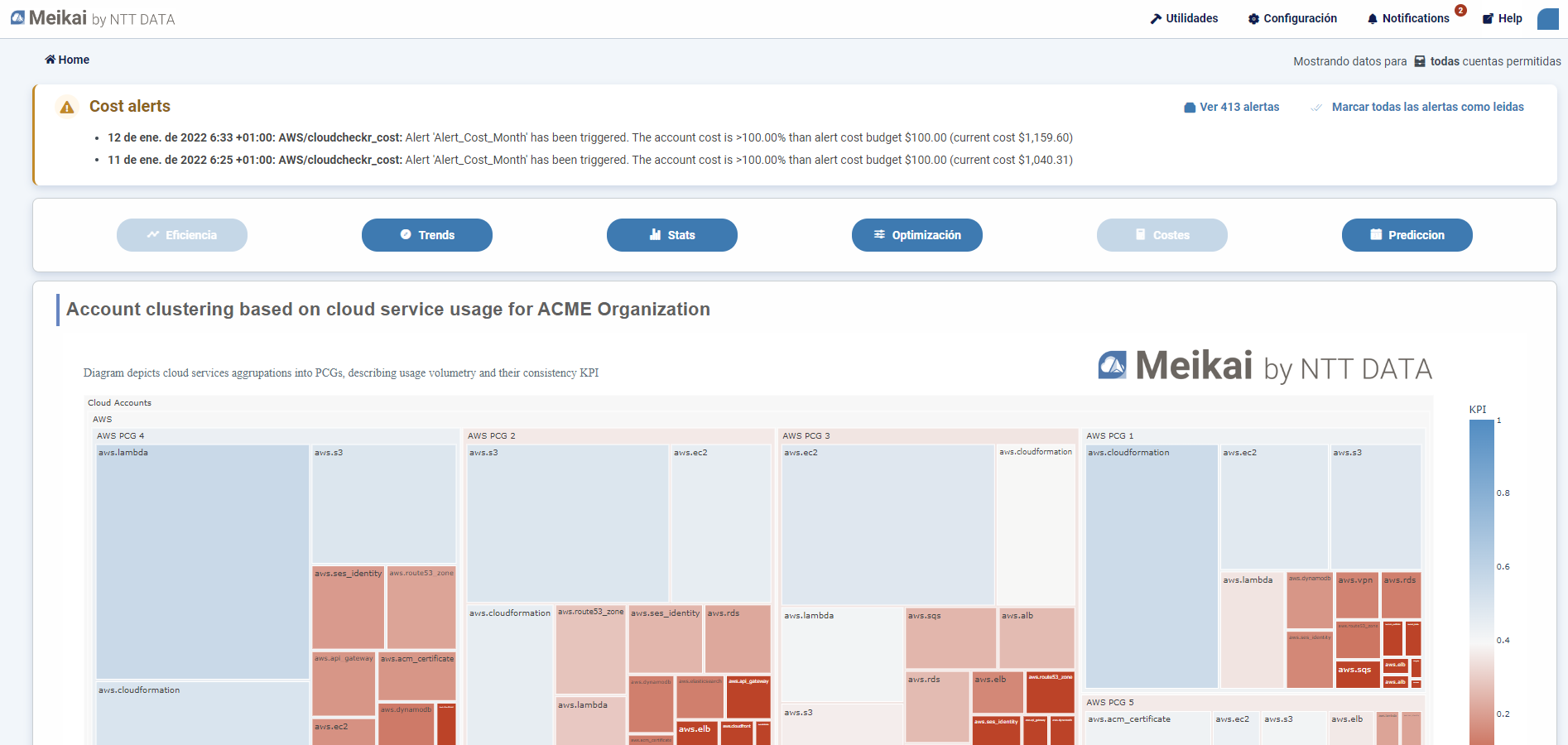This screenshot has height=745, width=1568.
Task: Open the Utilidades menu
Action: pyautogui.click(x=1184, y=18)
